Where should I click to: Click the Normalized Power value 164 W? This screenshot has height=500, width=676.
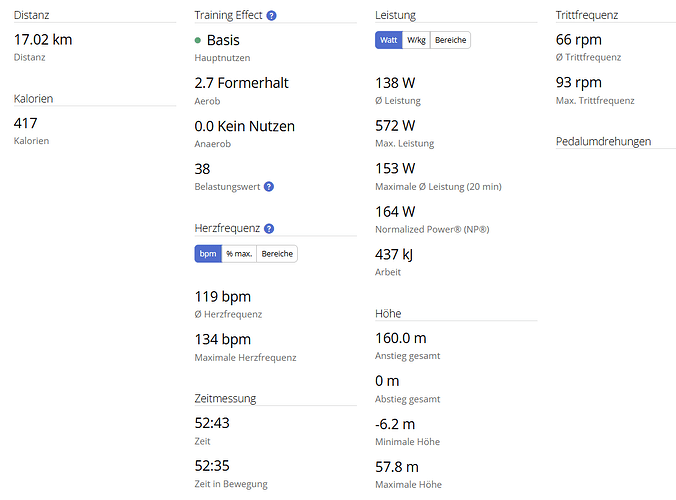coord(395,212)
